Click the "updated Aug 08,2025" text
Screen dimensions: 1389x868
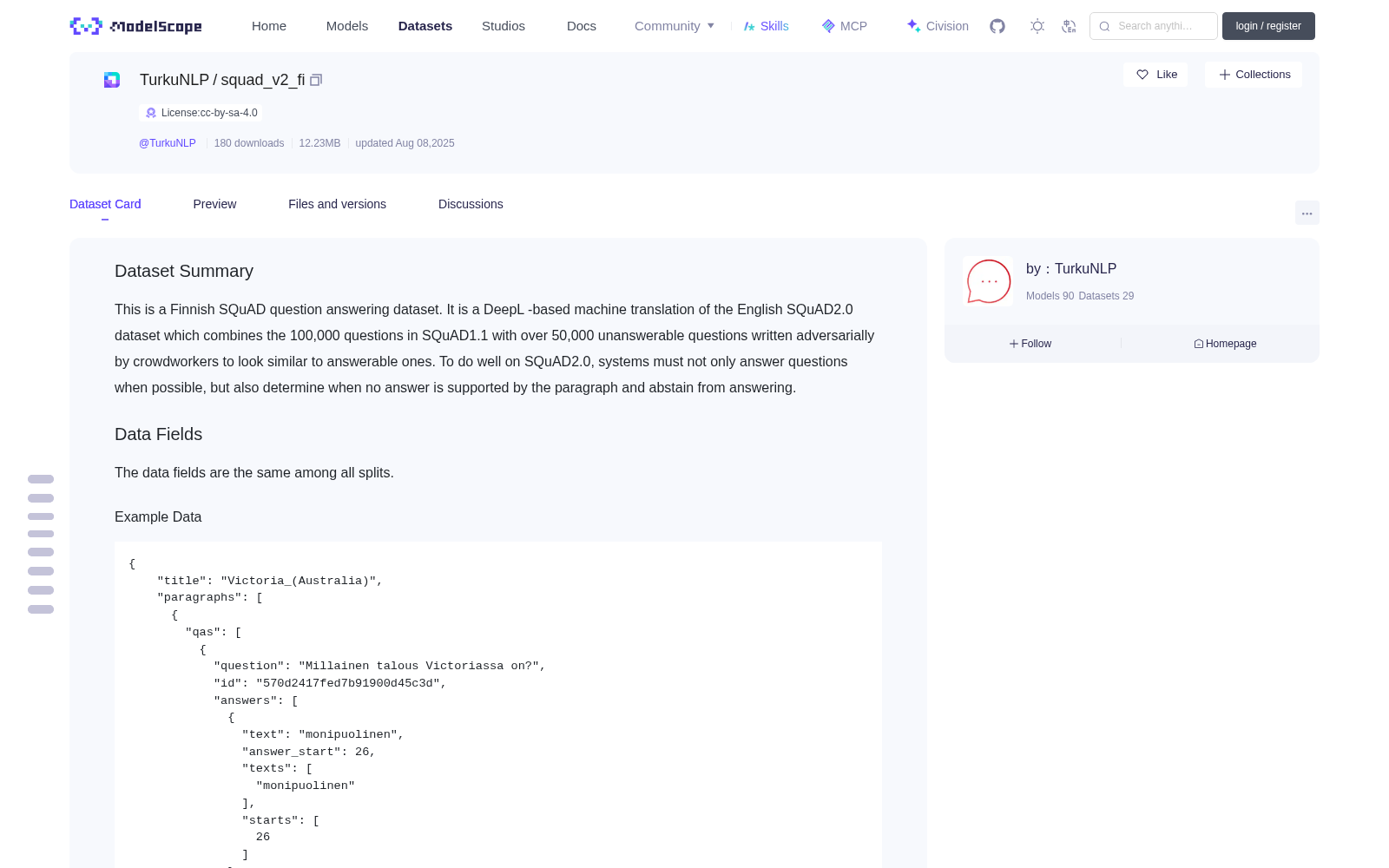pos(405,143)
